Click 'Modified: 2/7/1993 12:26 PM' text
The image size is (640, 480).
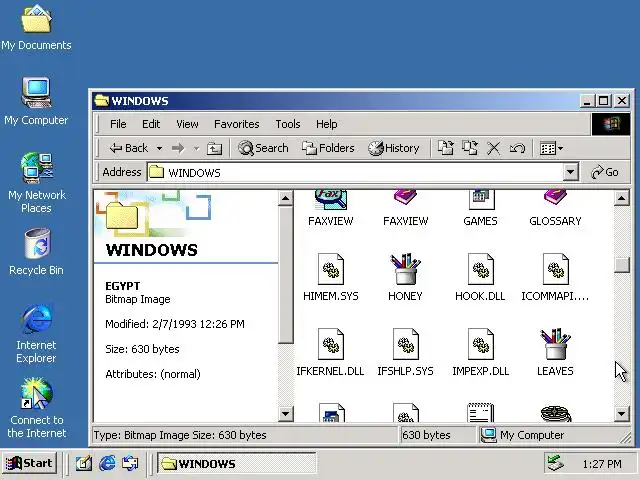click(175, 324)
